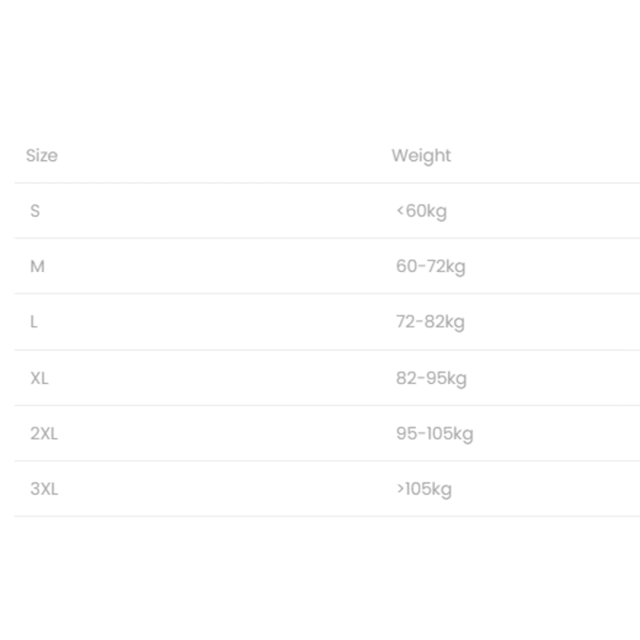The image size is (640, 640).
Task: Click the divider line between L and XL rows
Action: (320, 350)
